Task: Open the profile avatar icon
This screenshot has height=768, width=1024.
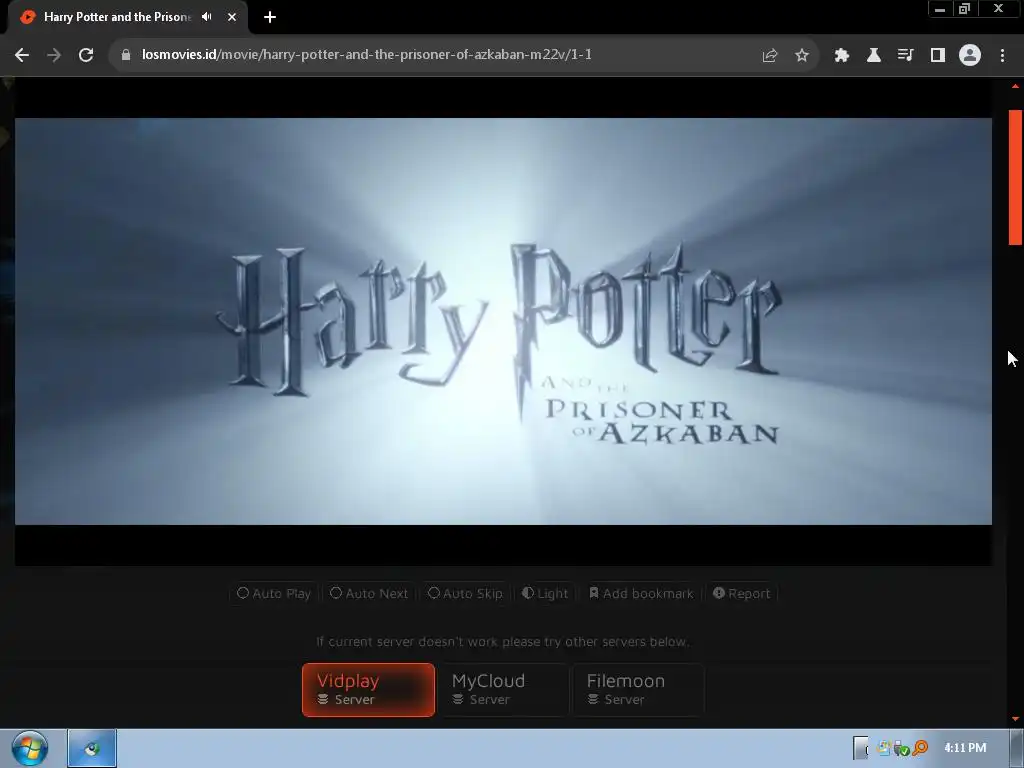Action: (x=970, y=55)
